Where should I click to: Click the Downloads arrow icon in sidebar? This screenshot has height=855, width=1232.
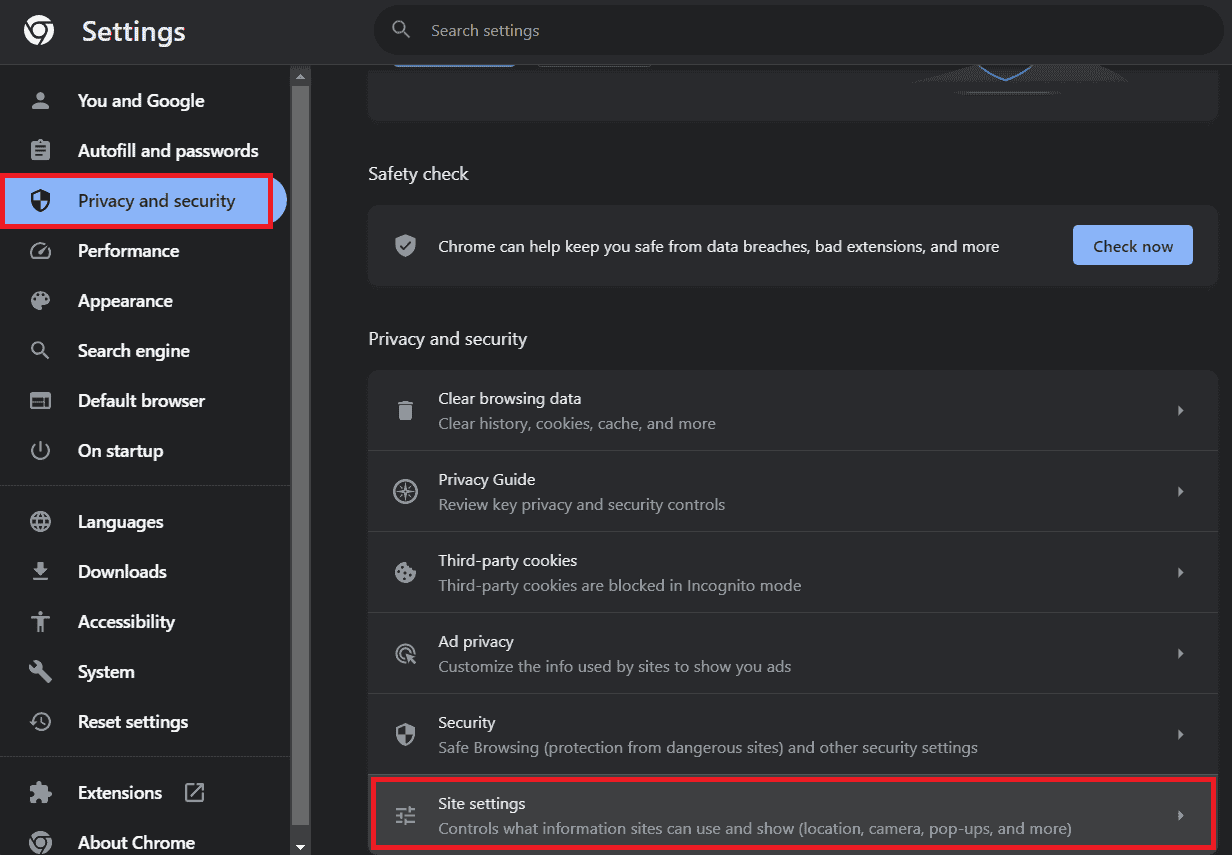(40, 571)
